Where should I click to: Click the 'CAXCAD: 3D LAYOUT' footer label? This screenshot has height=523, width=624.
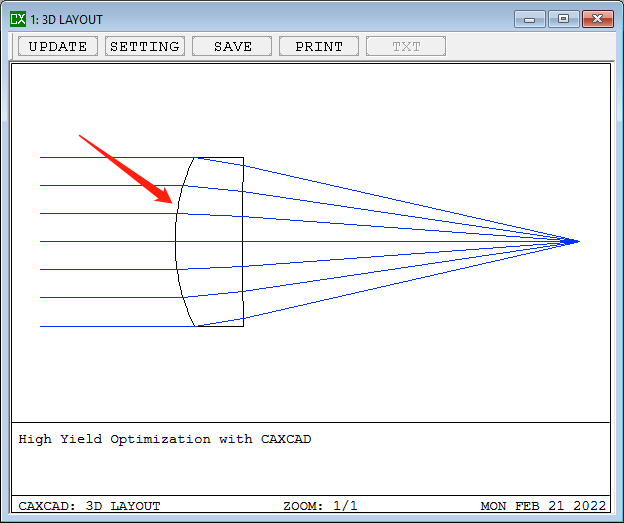tap(89, 506)
